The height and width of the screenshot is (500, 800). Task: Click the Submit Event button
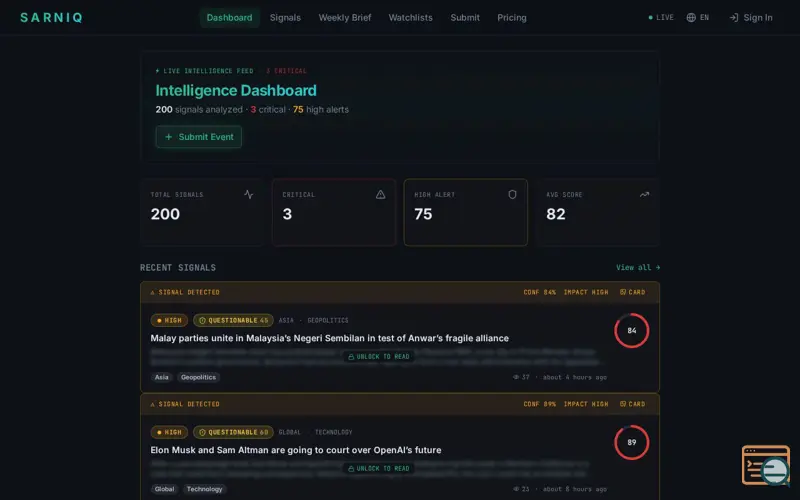click(x=198, y=137)
